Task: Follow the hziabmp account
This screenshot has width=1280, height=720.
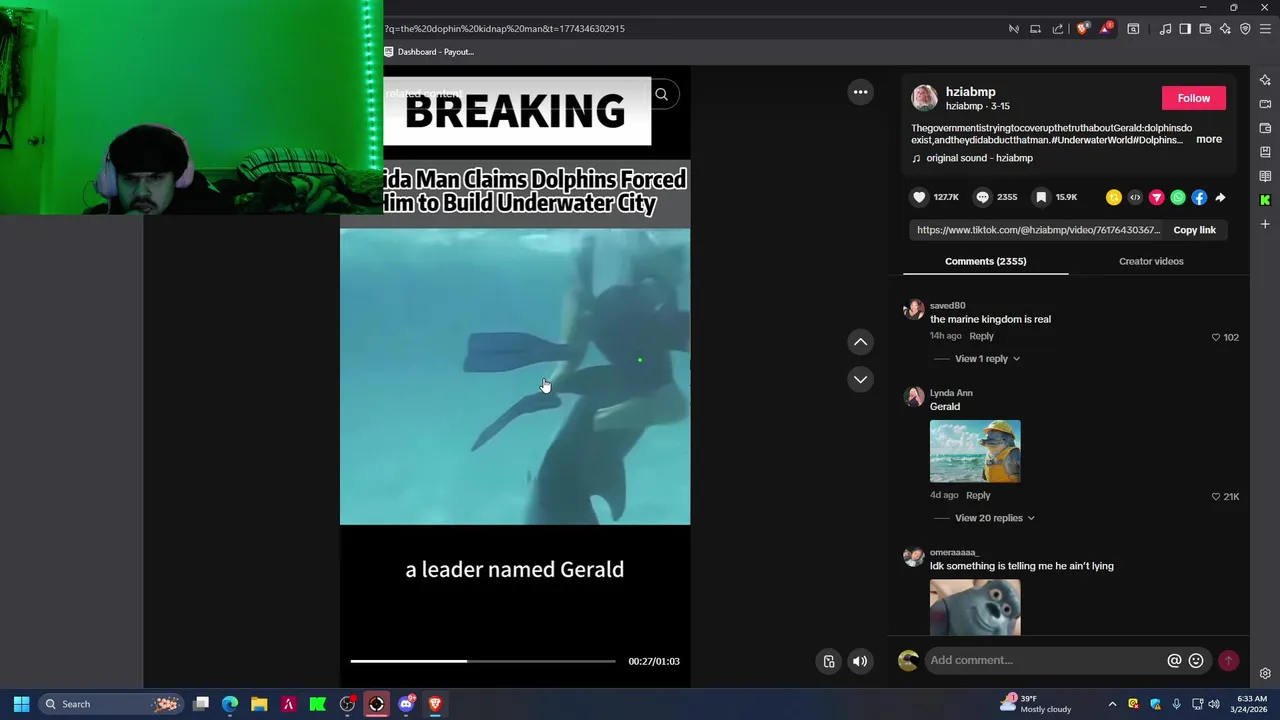Action: pos(1193,98)
